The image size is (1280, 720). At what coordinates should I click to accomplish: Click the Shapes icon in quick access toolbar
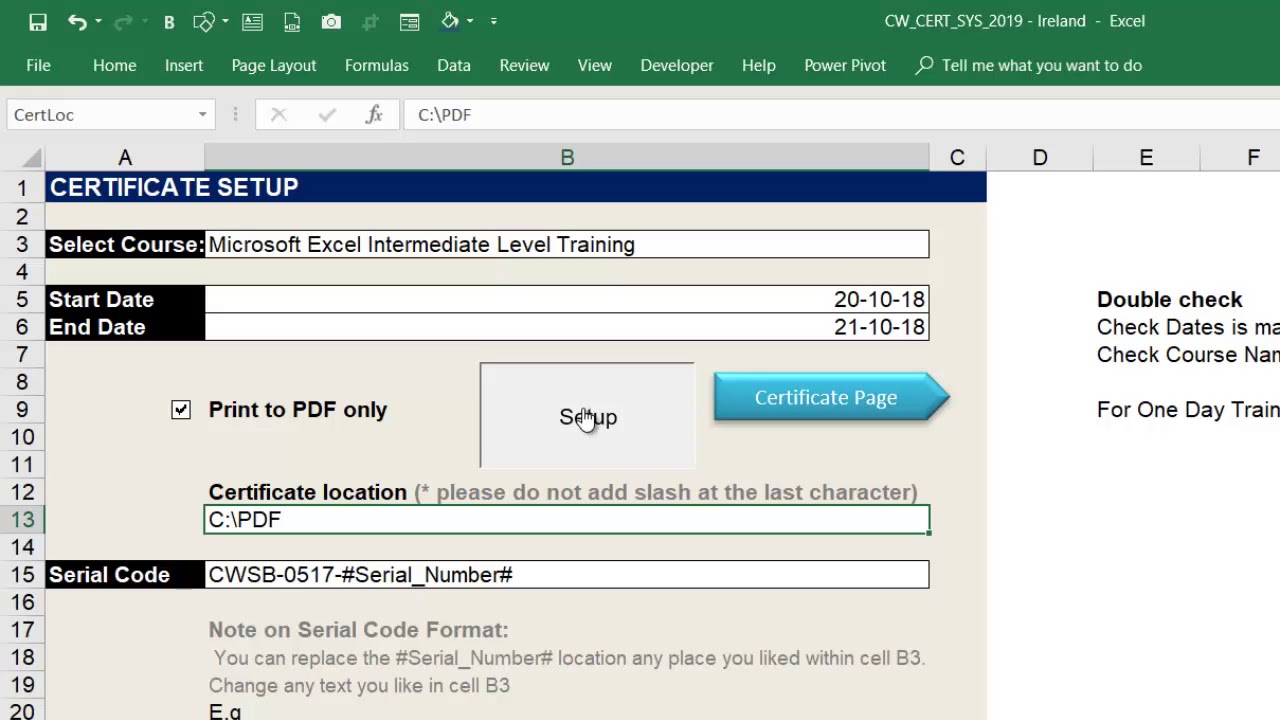pos(203,21)
